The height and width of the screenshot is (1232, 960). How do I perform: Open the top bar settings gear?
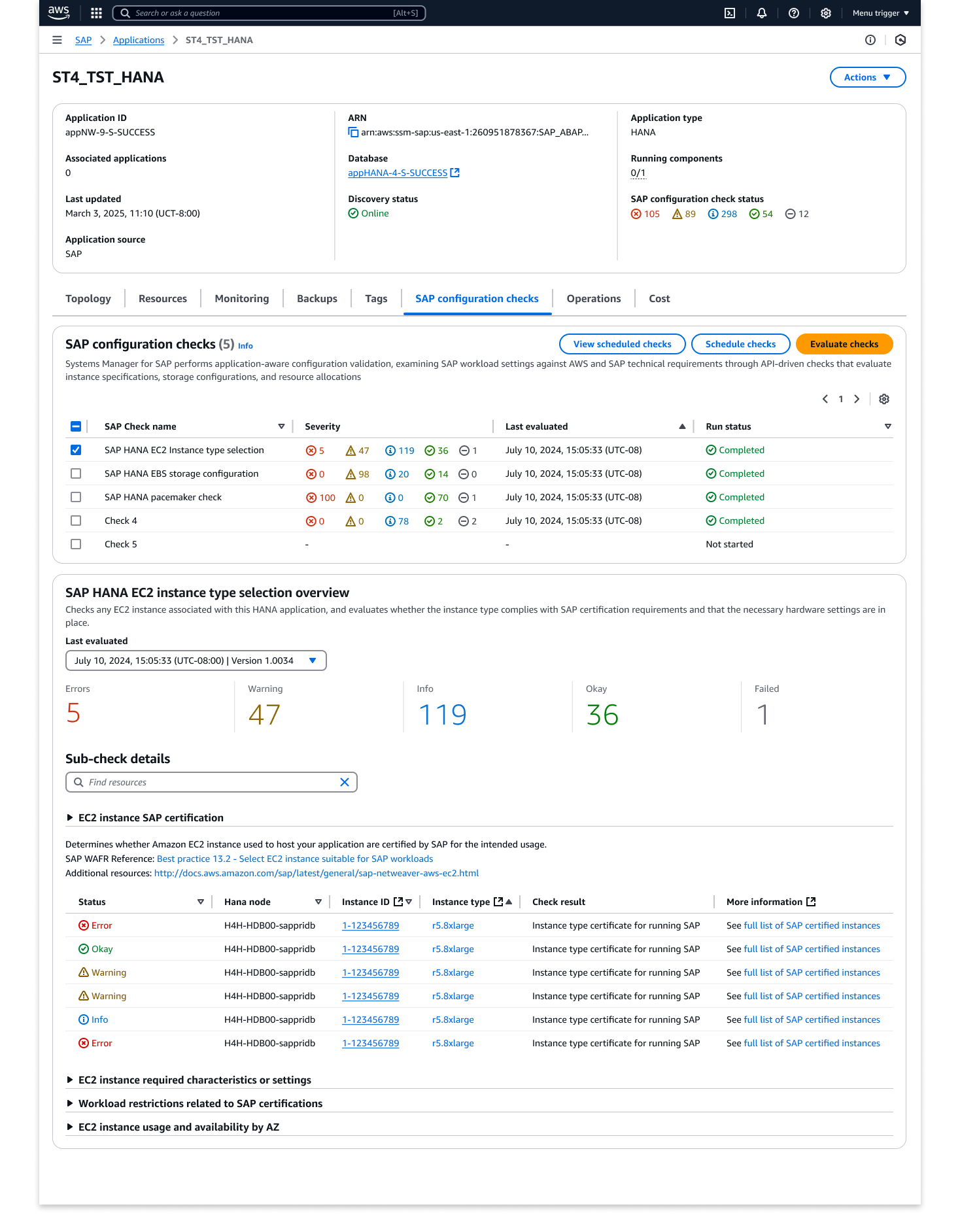826,13
